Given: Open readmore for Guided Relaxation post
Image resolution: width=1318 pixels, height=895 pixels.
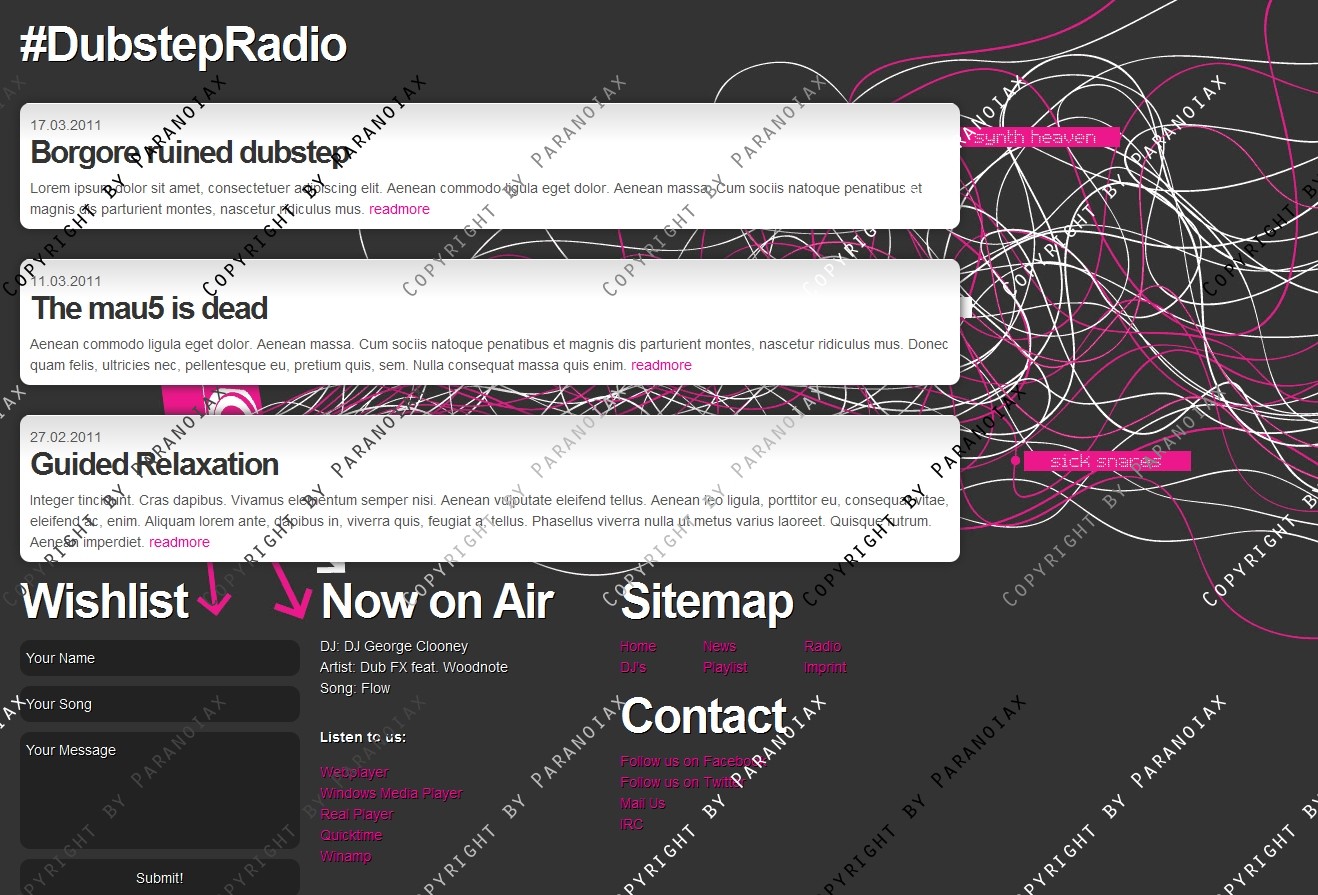Looking at the screenshot, I should tap(179, 542).
